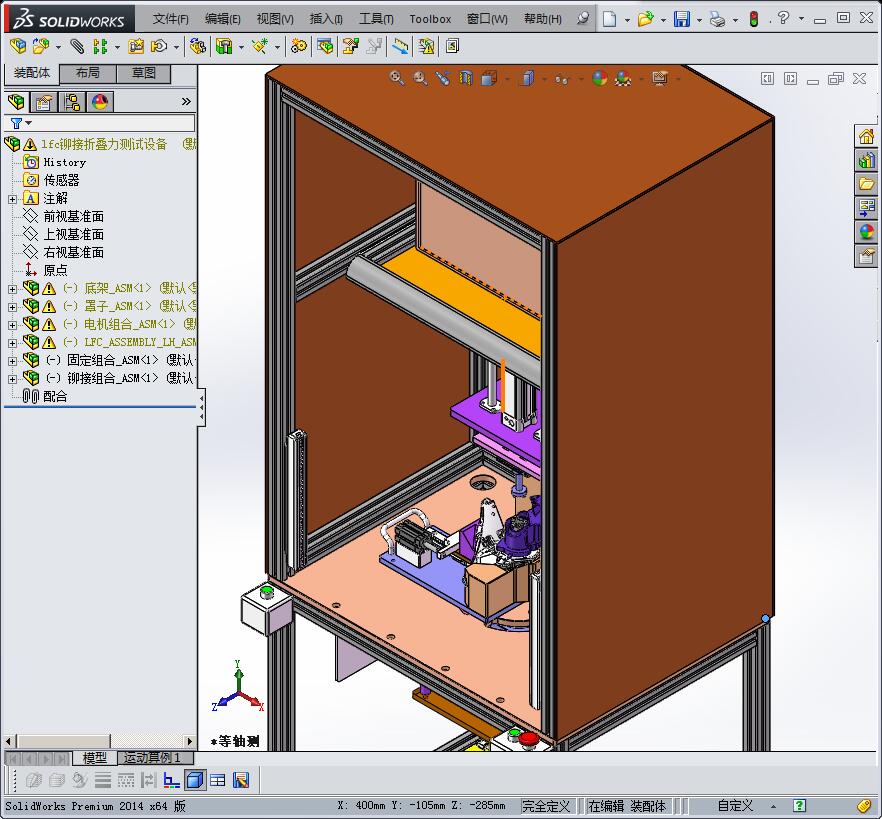Click the New Document icon
882x819 pixels.
click(609, 19)
